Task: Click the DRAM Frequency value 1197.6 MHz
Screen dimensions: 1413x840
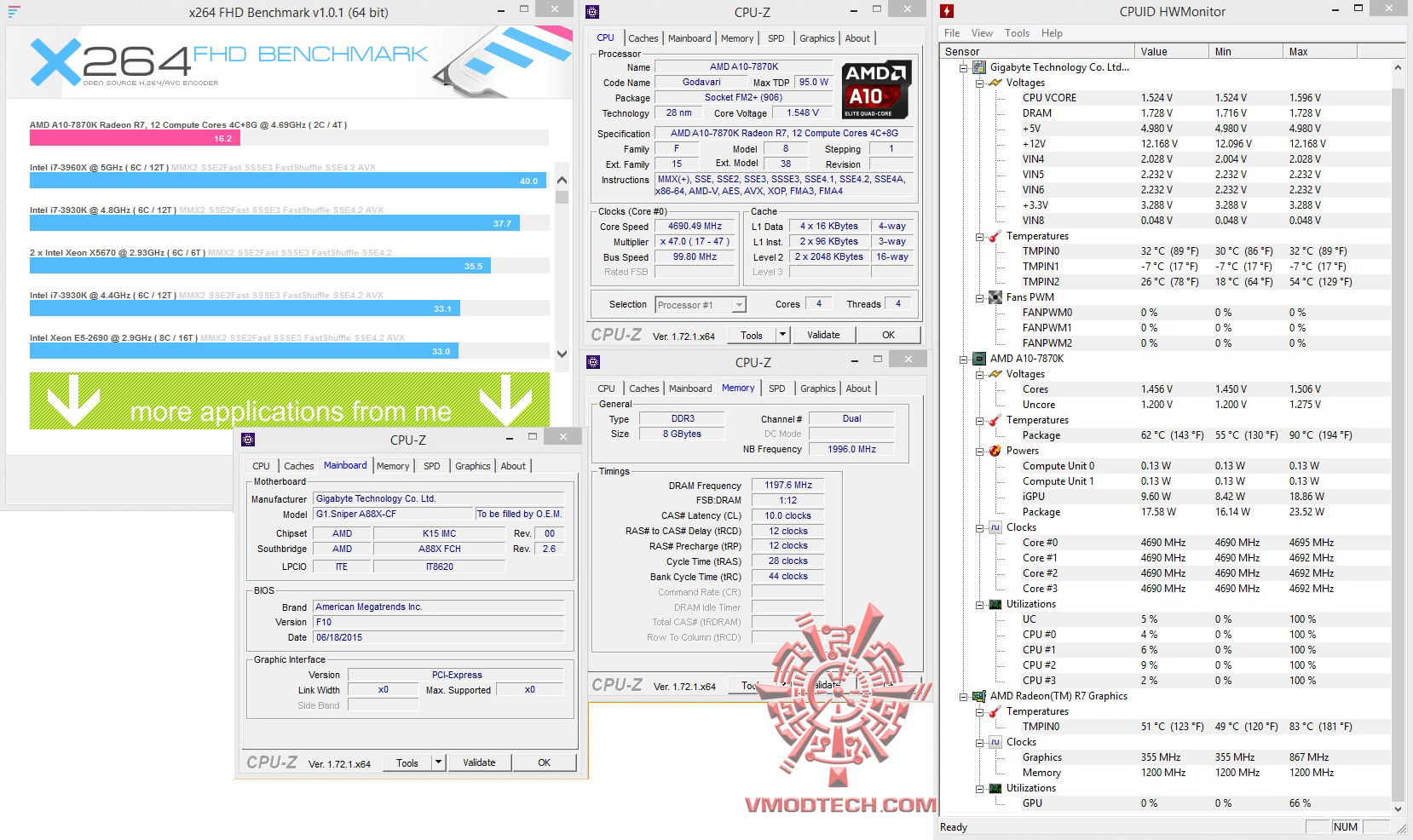Action: pos(787,485)
